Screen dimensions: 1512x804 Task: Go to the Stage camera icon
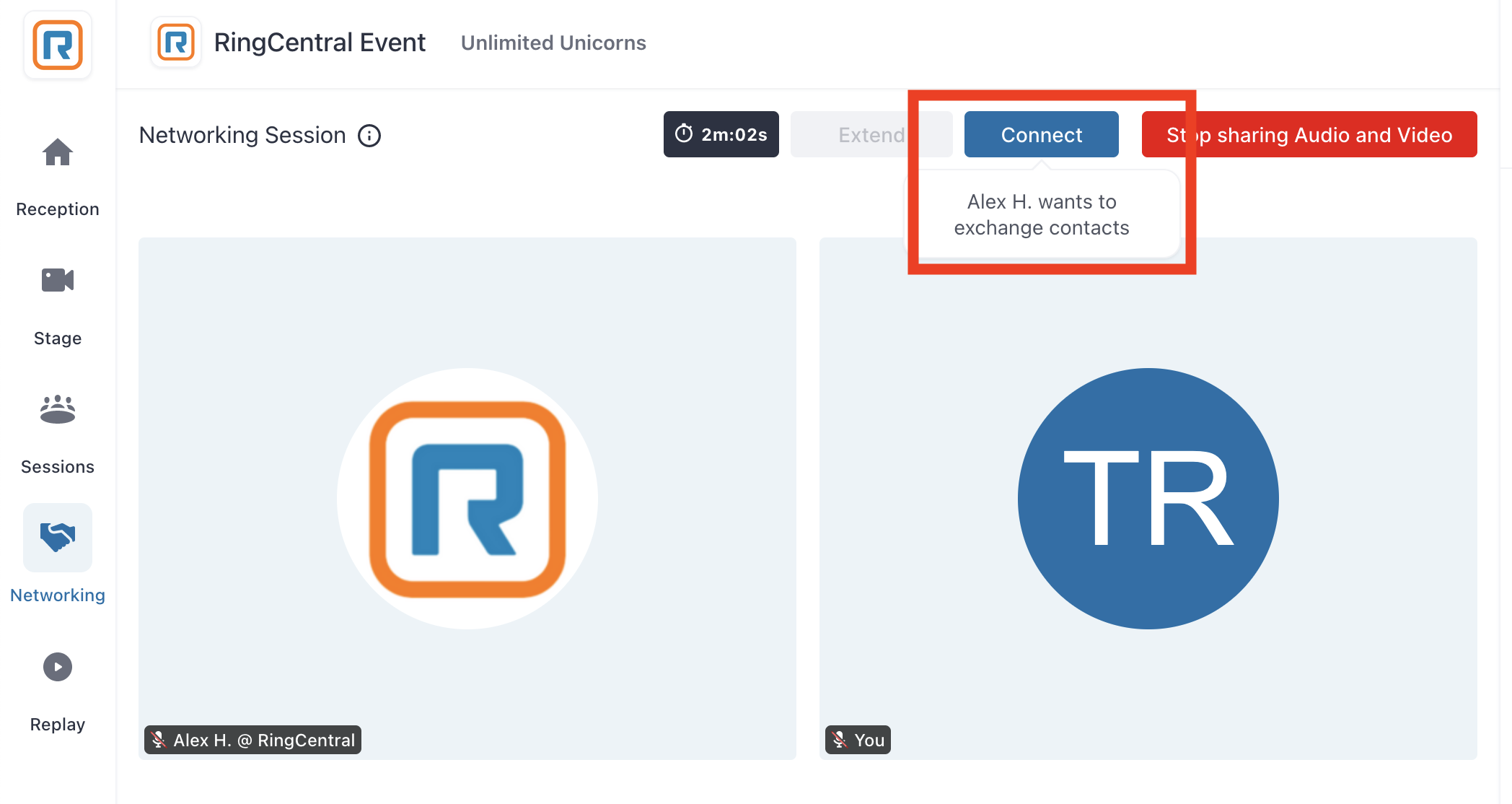[58, 280]
